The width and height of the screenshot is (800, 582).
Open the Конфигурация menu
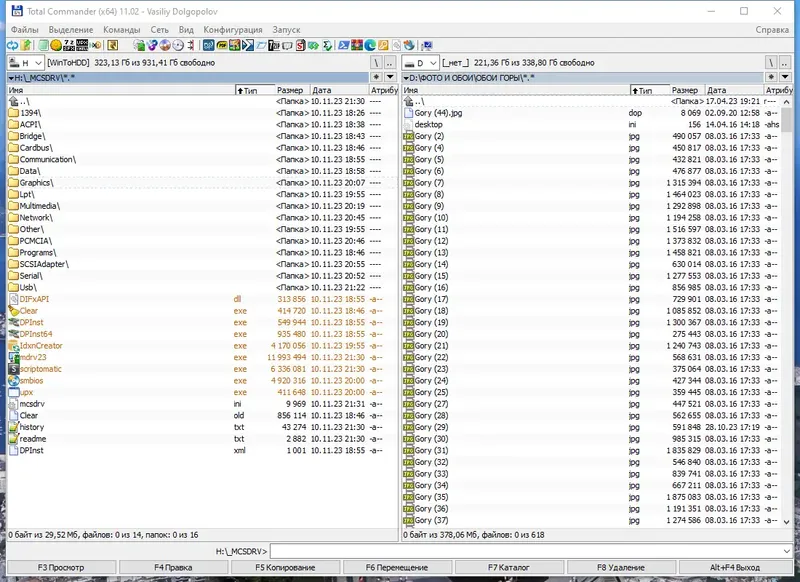(233, 30)
